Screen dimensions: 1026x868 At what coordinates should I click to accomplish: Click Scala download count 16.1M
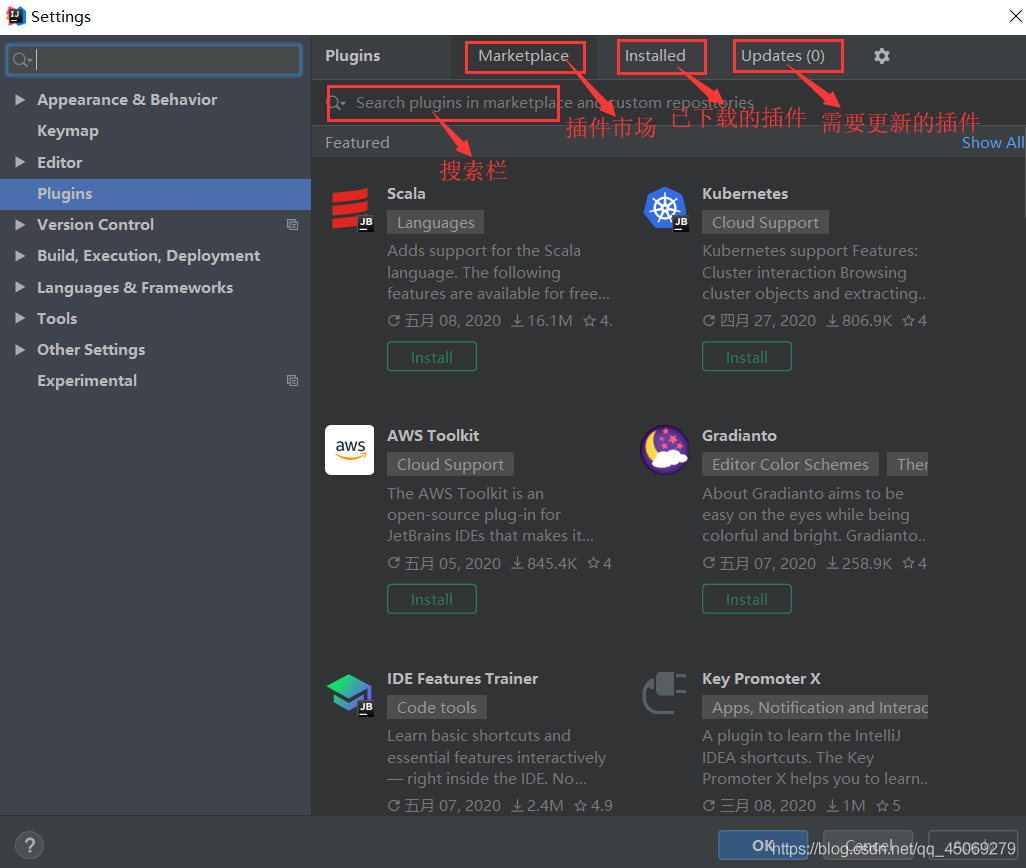pos(542,321)
